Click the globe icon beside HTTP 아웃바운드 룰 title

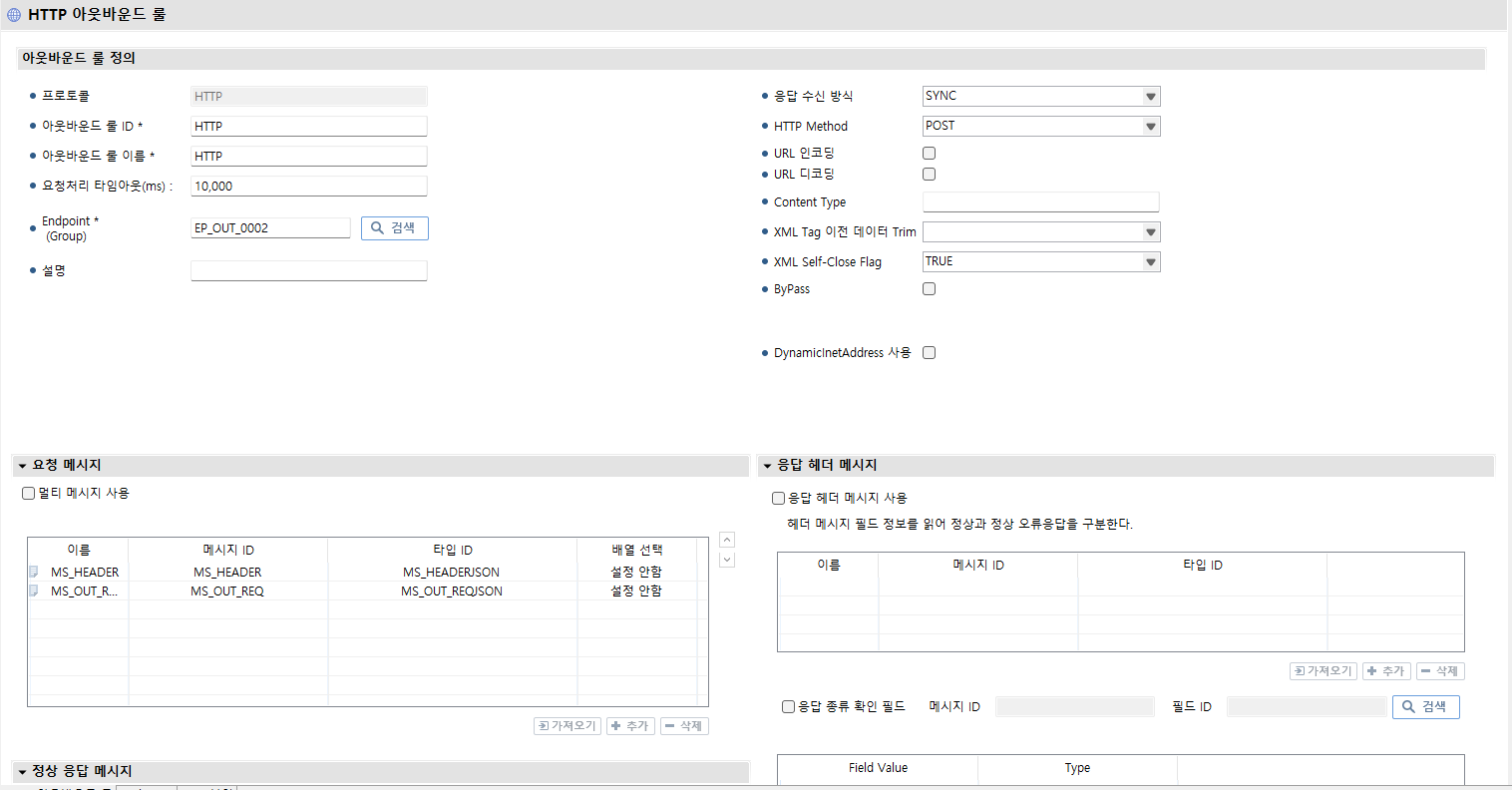click(x=14, y=14)
